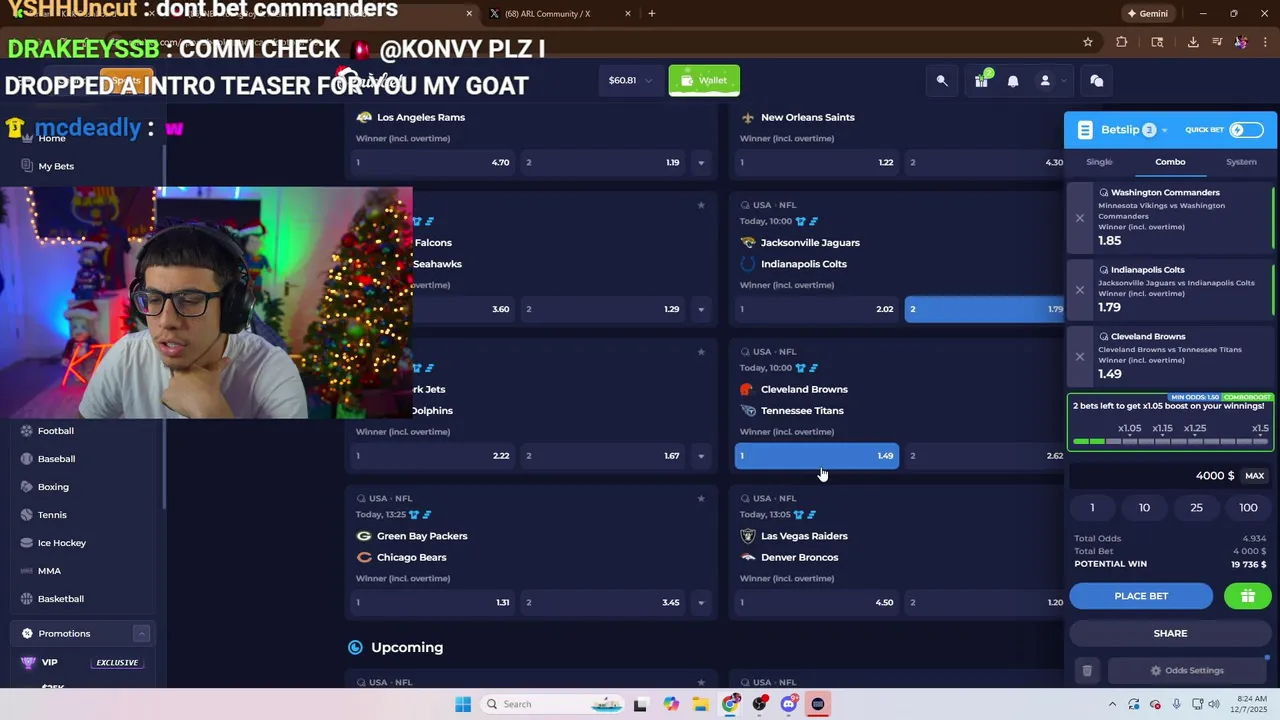This screenshot has height=720, width=1280.
Task: Click the Basketball sidebar icon
Action: click(27, 599)
